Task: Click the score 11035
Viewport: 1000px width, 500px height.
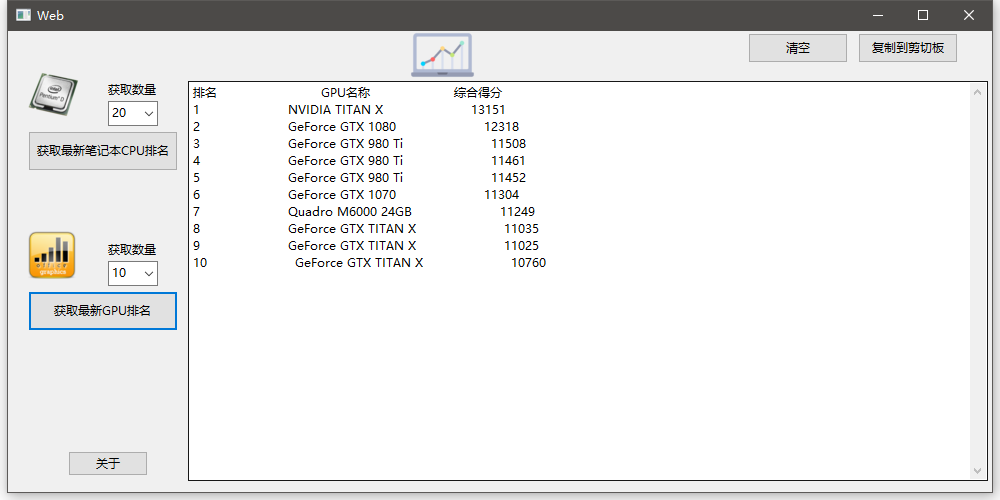Action: coord(521,228)
